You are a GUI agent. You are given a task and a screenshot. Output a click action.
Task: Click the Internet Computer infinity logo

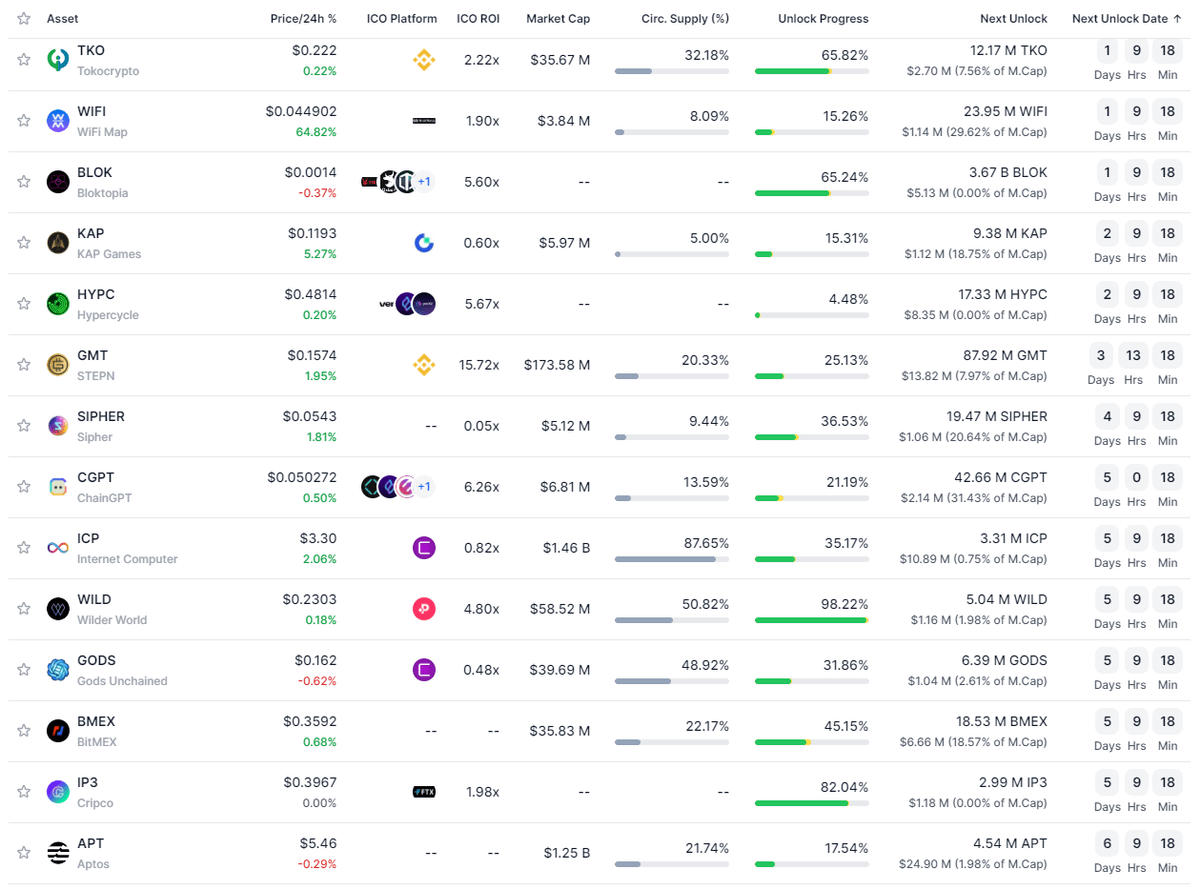[58, 548]
